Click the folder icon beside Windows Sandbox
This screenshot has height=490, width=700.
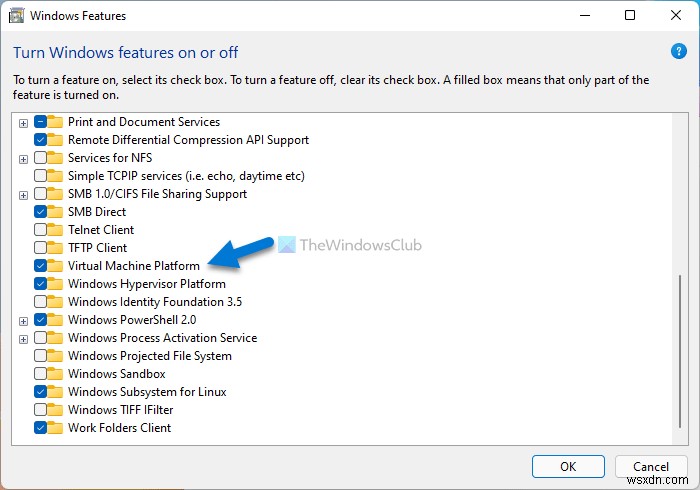[x=56, y=374]
